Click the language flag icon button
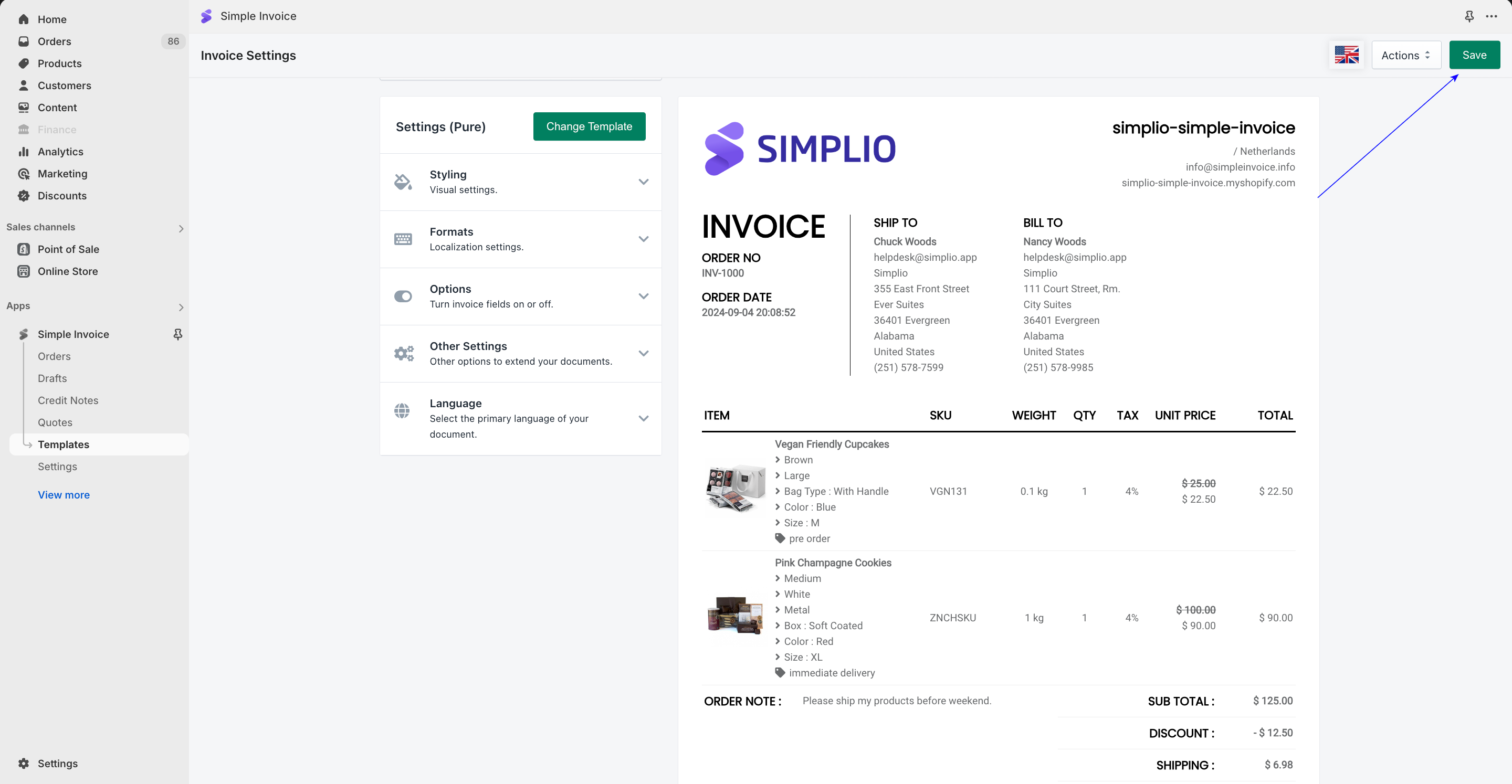 pos(1346,55)
